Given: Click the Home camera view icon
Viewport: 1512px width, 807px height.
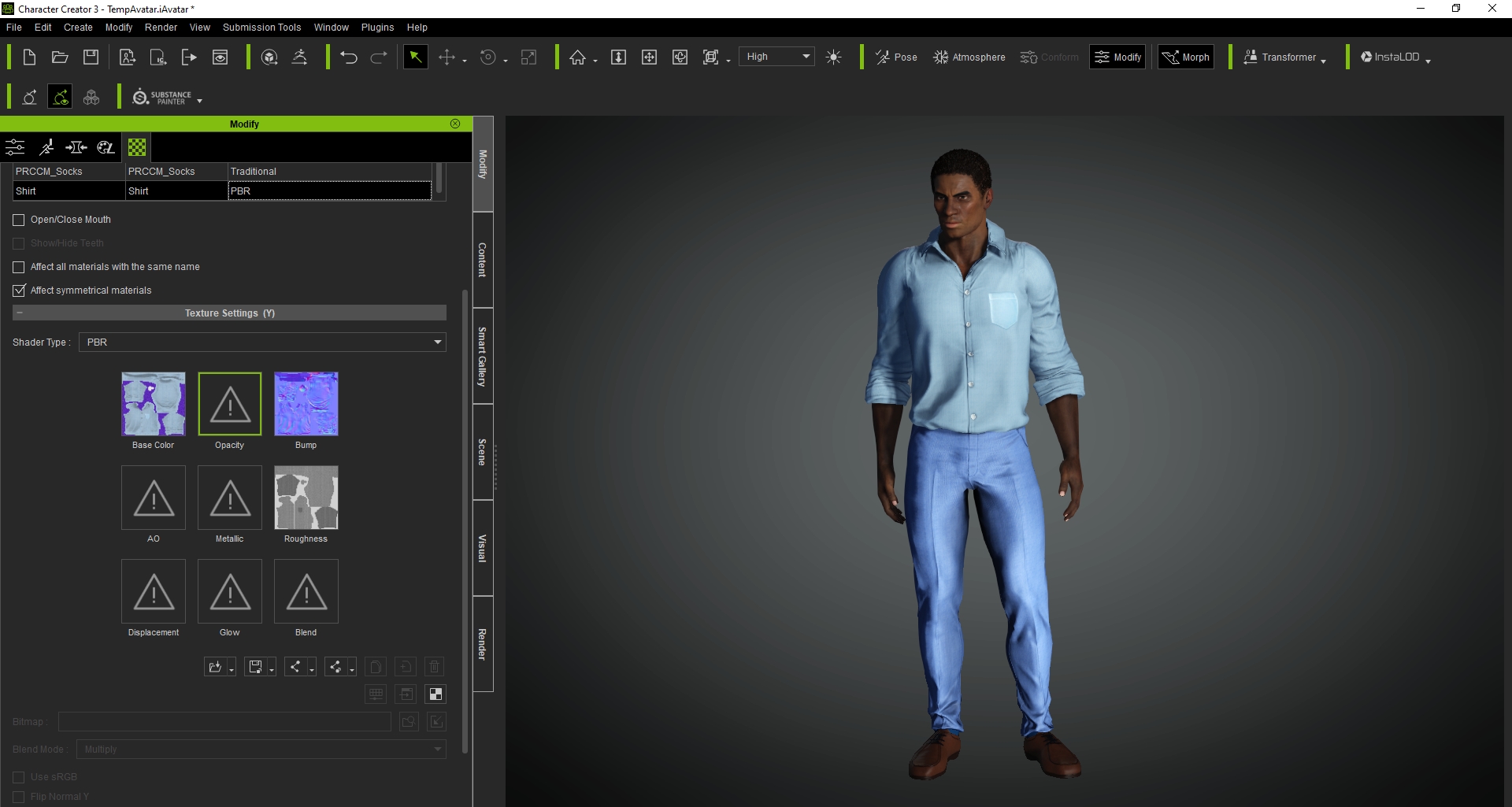Looking at the screenshot, I should coord(578,57).
